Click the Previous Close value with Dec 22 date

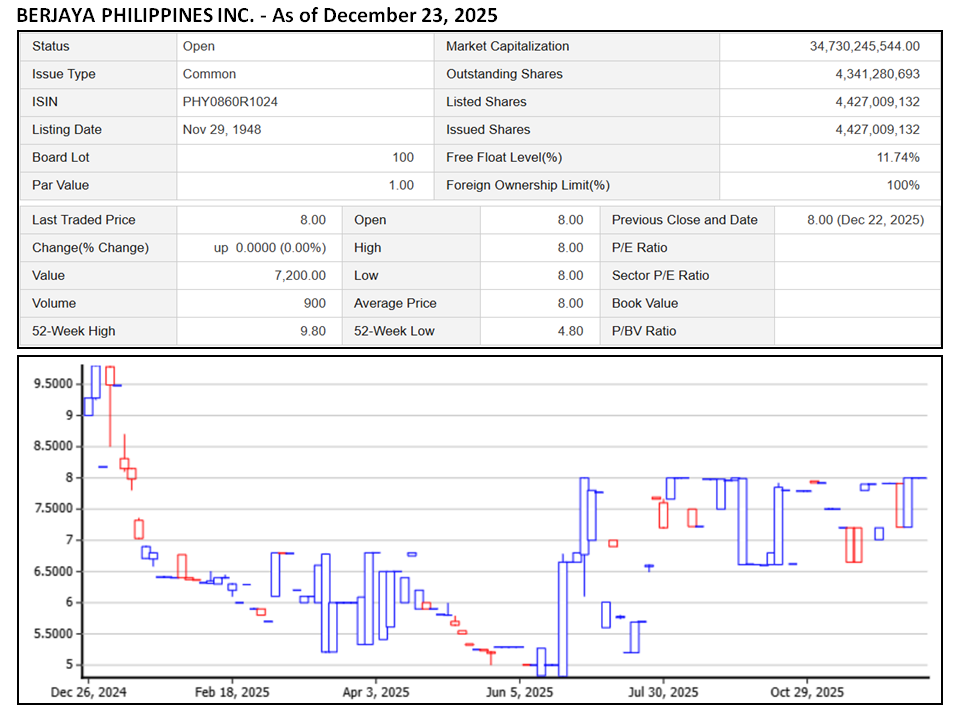point(865,220)
